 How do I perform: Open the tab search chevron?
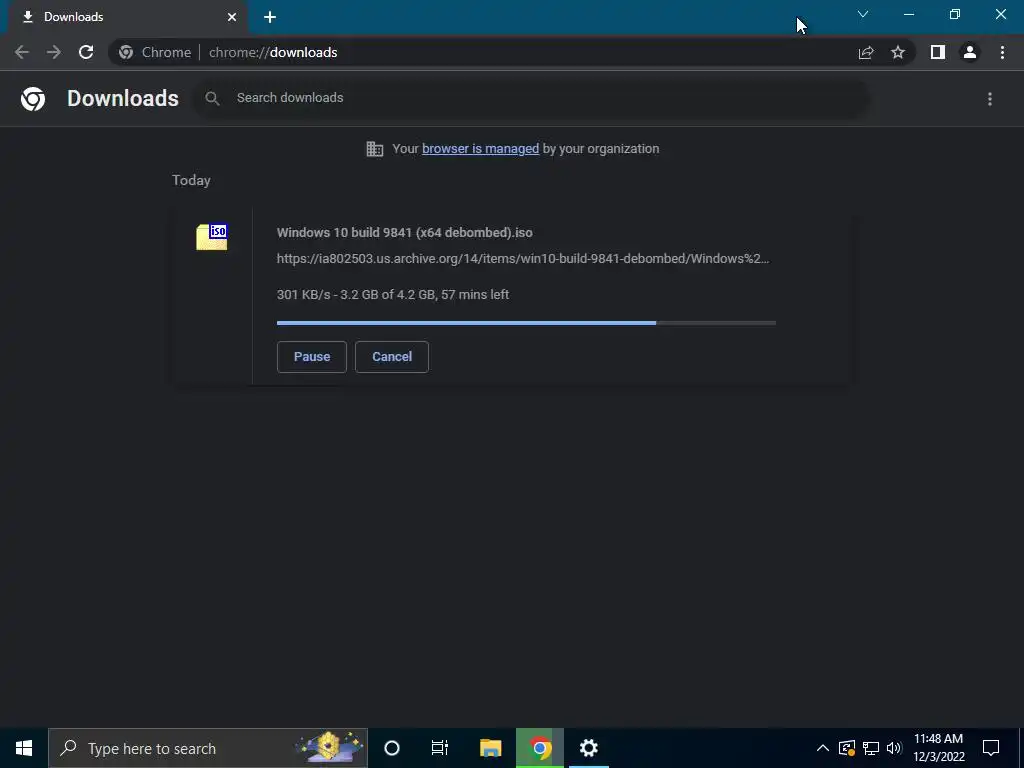click(x=863, y=14)
